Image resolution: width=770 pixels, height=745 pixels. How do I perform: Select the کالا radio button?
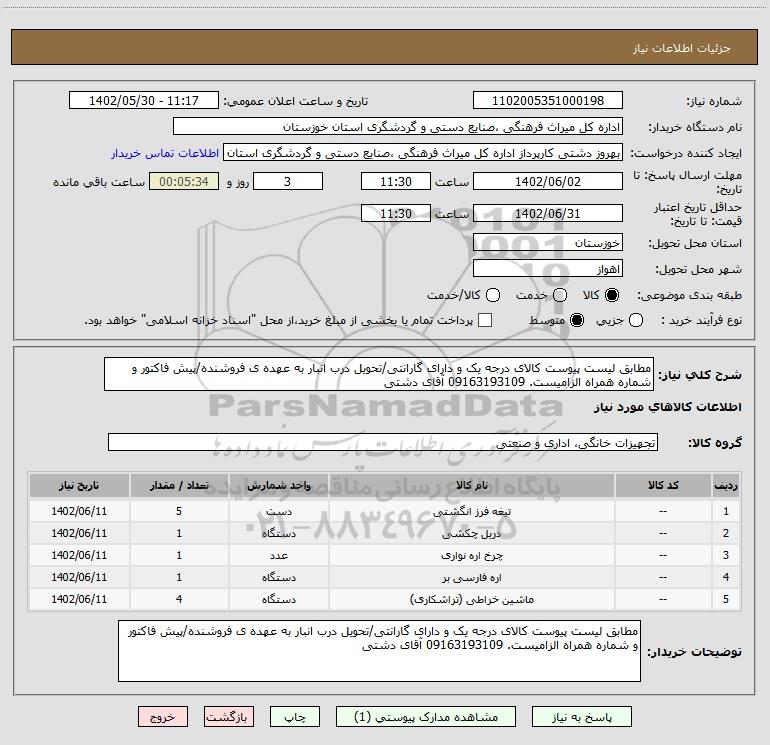(x=612, y=295)
